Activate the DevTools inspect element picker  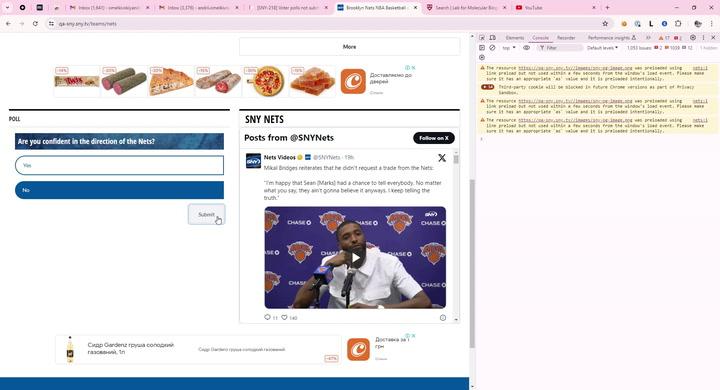[x=482, y=38]
